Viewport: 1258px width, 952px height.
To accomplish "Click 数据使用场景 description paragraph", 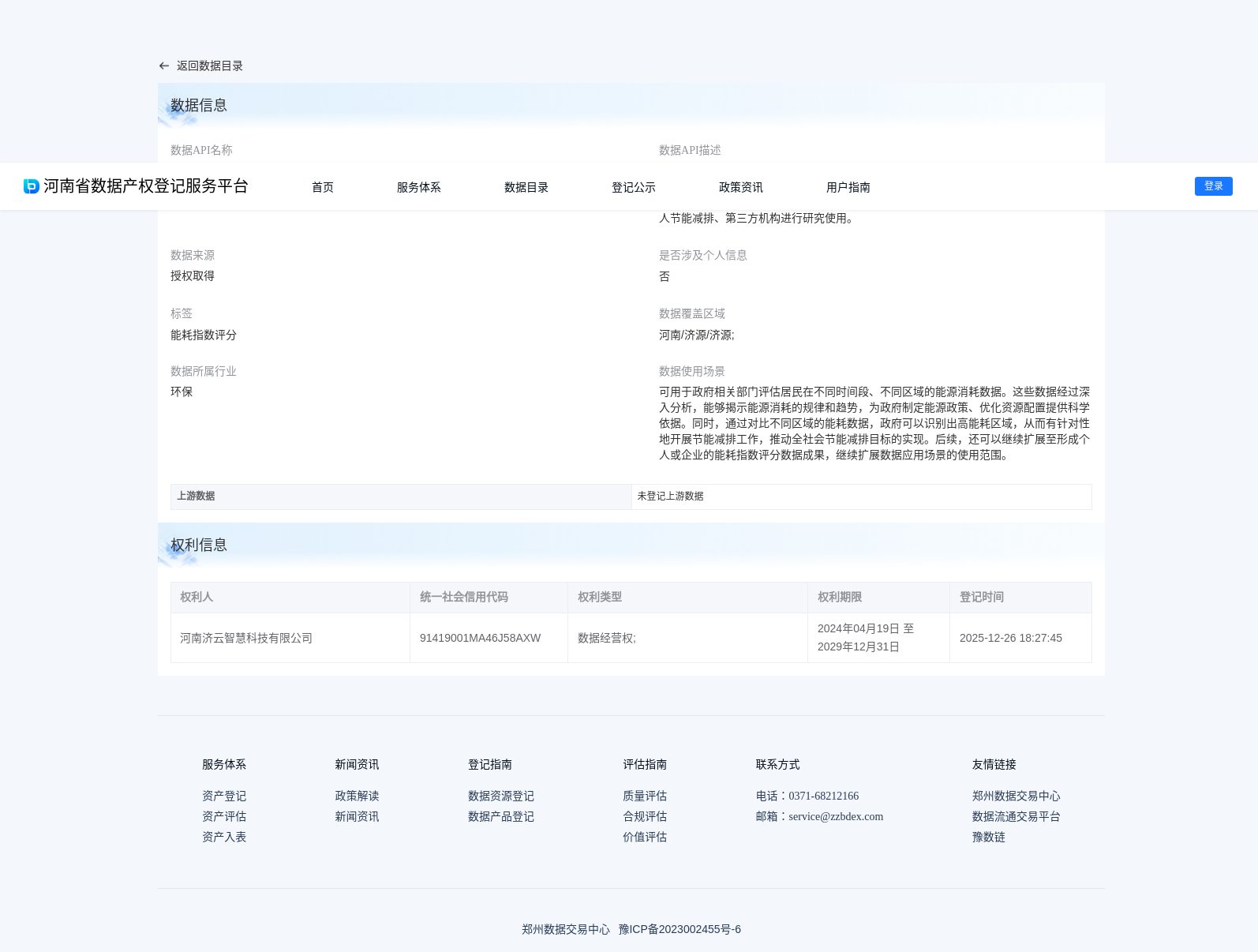I will (x=874, y=423).
